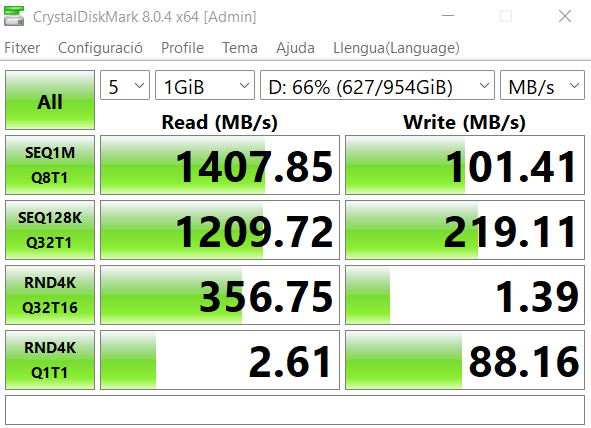The image size is (591, 428).
Task: Open the unit dropdown showing MB/s
Action: pos(542,85)
